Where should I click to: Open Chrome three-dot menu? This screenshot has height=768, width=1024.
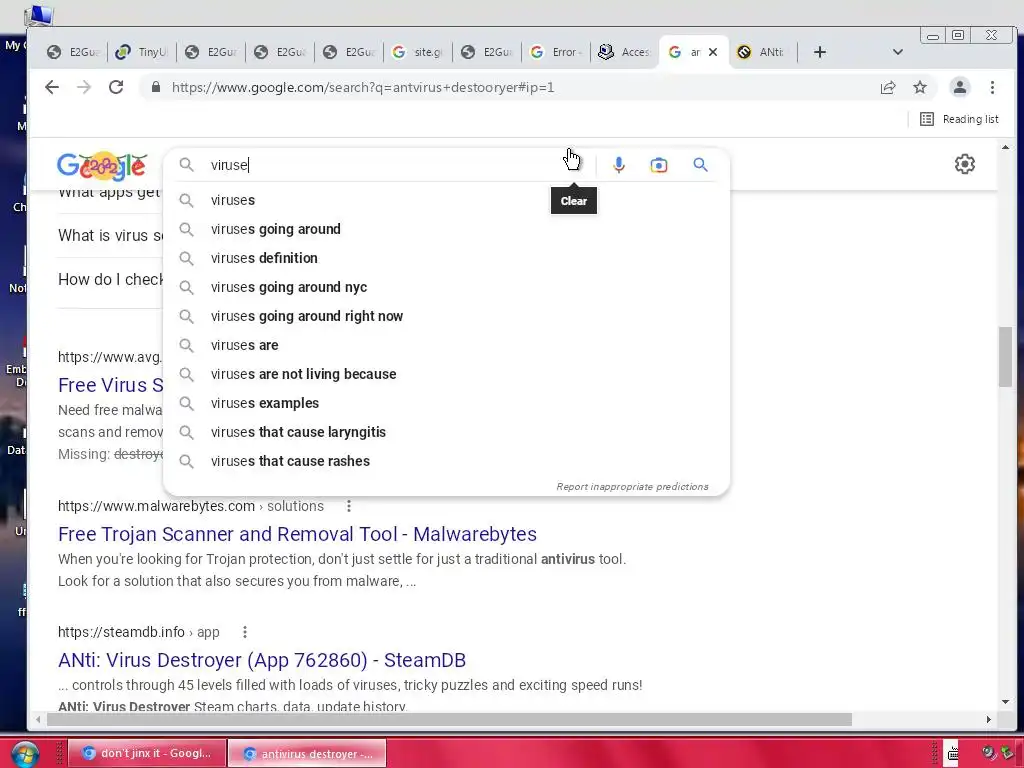pos(992,87)
